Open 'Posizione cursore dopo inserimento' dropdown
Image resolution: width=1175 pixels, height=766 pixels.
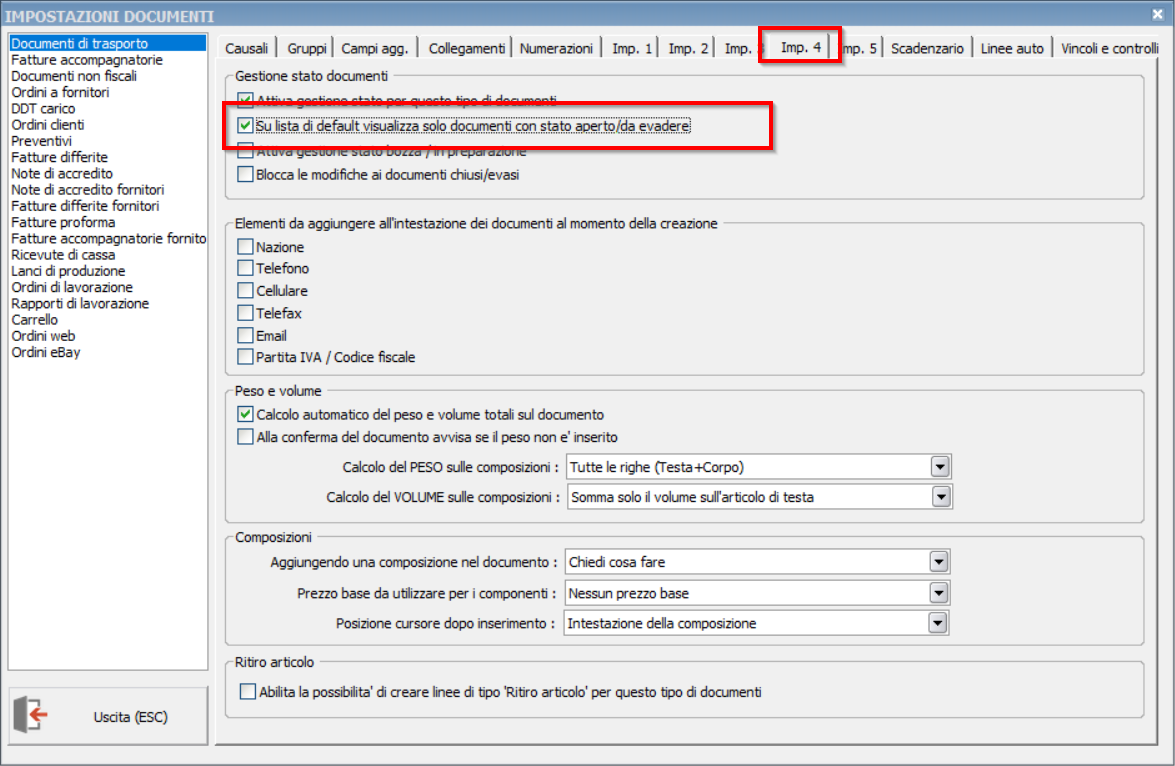[937, 623]
